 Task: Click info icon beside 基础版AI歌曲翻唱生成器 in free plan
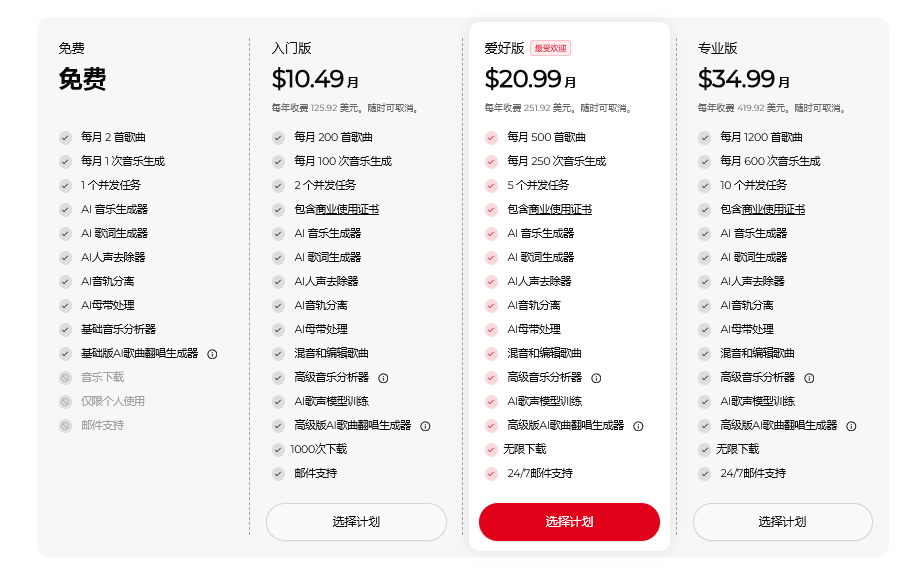(212, 353)
